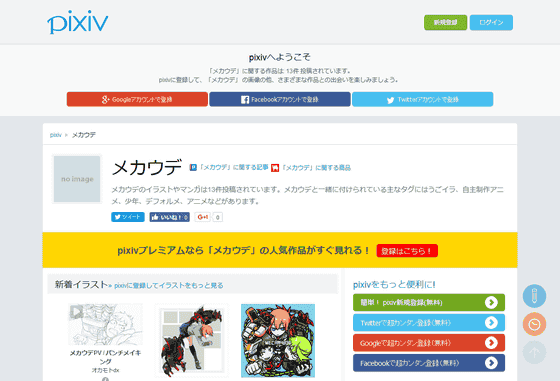
Task: Register with Twitter account button
Action: (x=422, y=99)
